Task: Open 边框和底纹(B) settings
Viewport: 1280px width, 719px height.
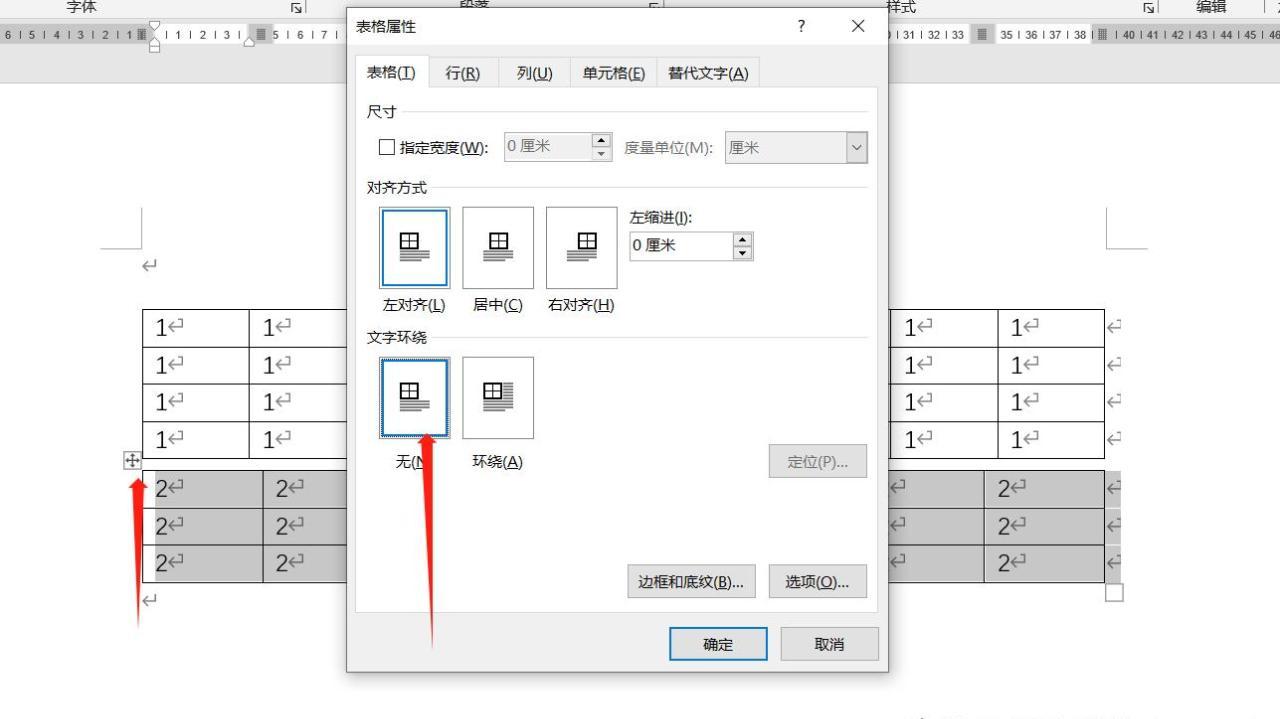Action: tap(691, 582)
